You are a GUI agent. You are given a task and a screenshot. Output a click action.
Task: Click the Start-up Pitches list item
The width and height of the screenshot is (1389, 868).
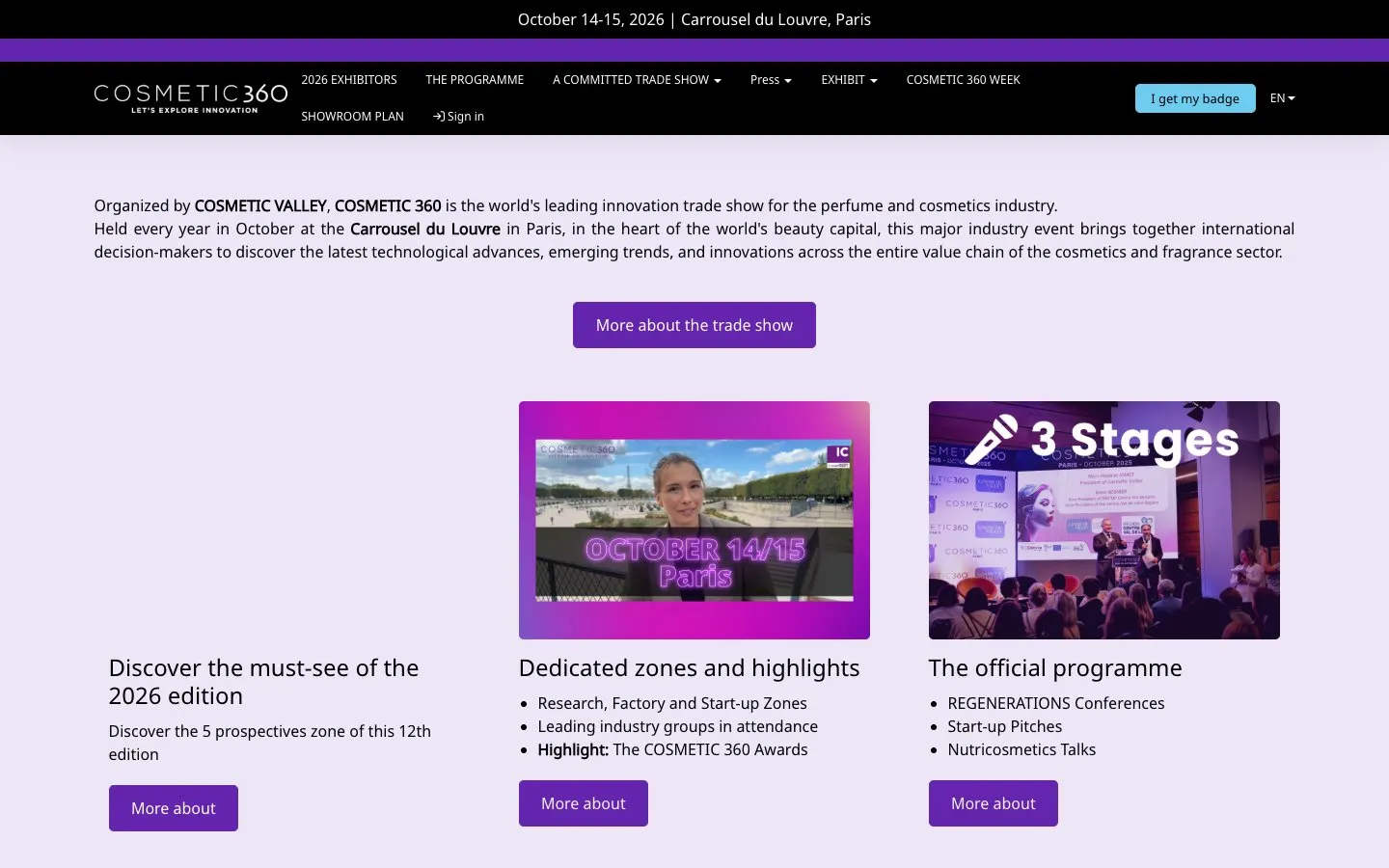point(1004,726)
